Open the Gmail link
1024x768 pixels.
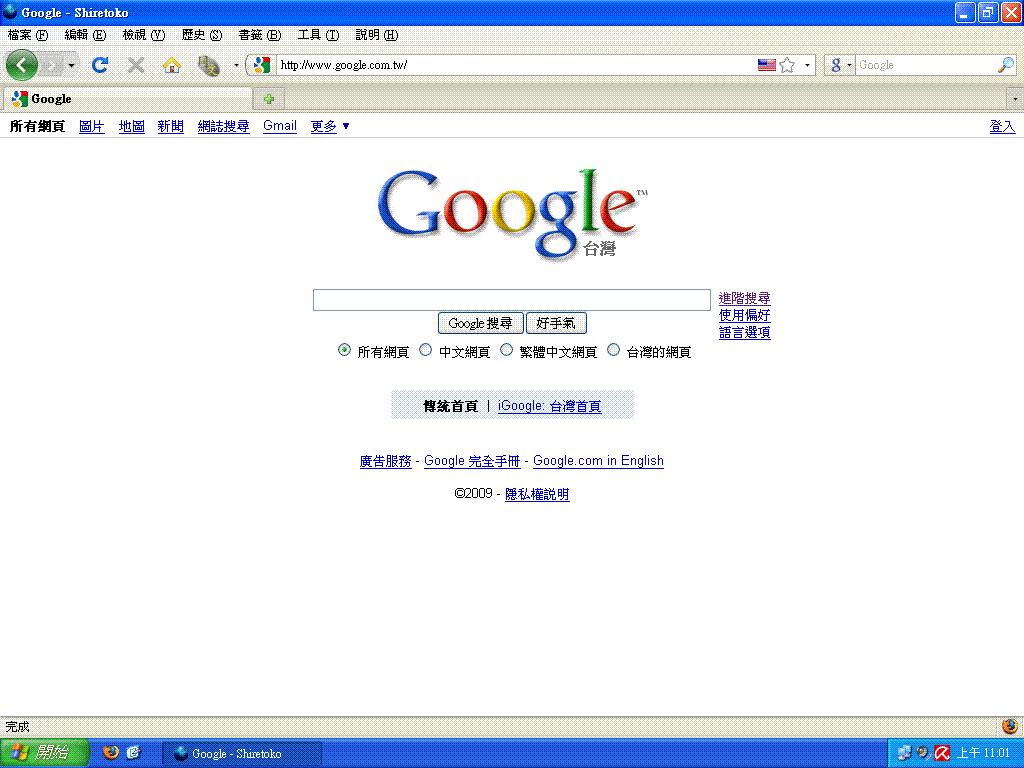[280, 126]
